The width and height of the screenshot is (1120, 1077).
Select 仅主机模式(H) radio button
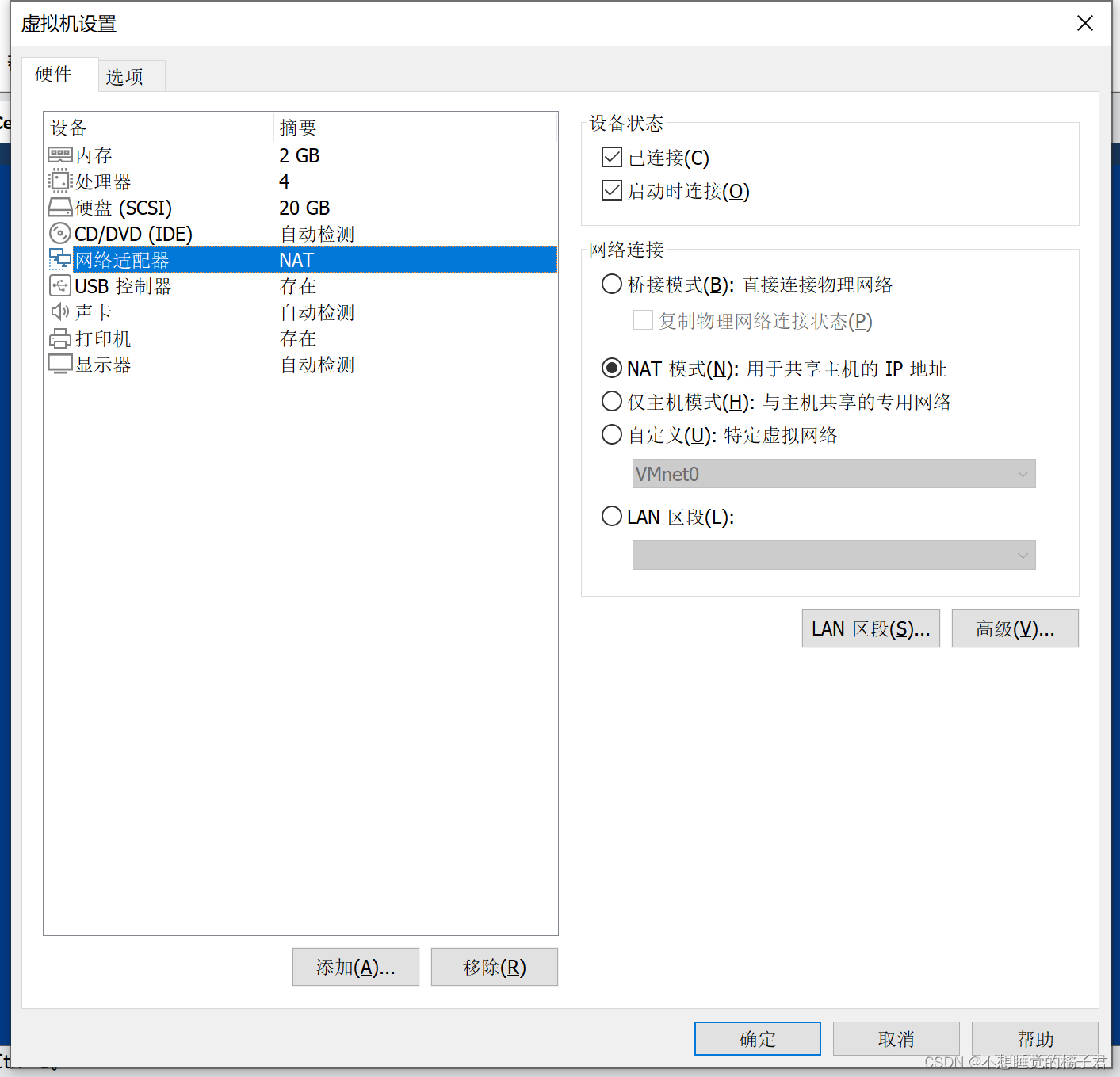point(612,402)
